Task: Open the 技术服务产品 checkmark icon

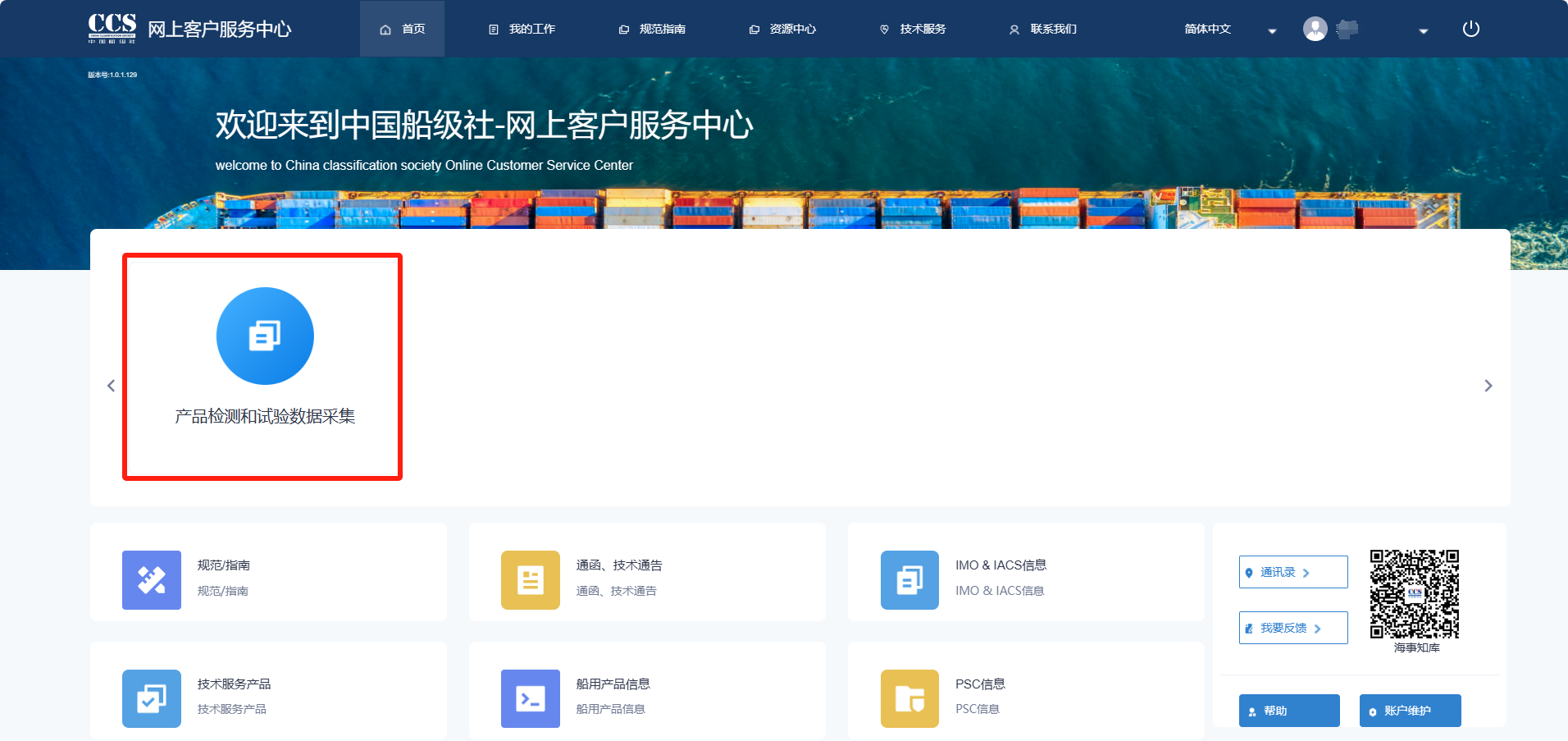Action: pos(152,698)
